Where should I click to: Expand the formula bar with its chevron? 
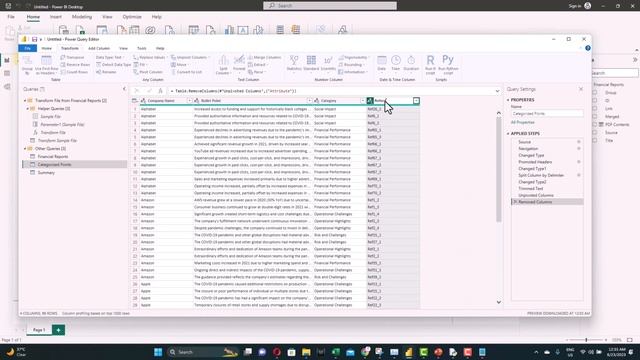click(497, 91)
